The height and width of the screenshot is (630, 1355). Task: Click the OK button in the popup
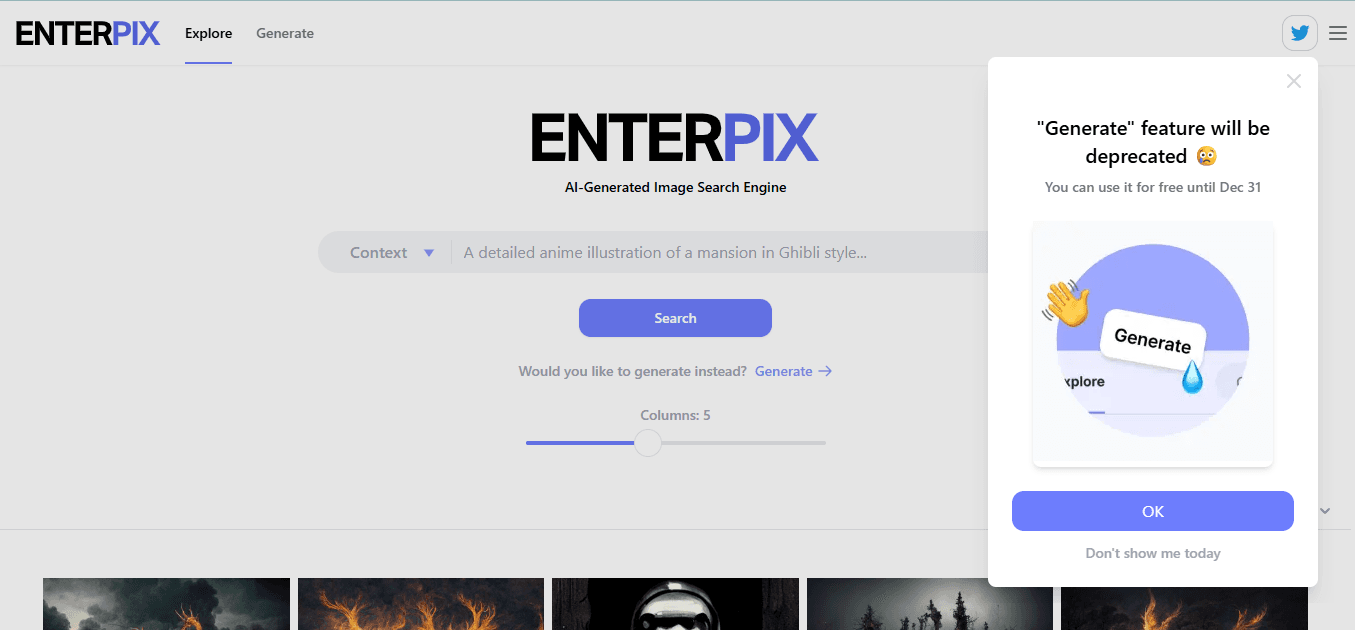(1152, 510)
